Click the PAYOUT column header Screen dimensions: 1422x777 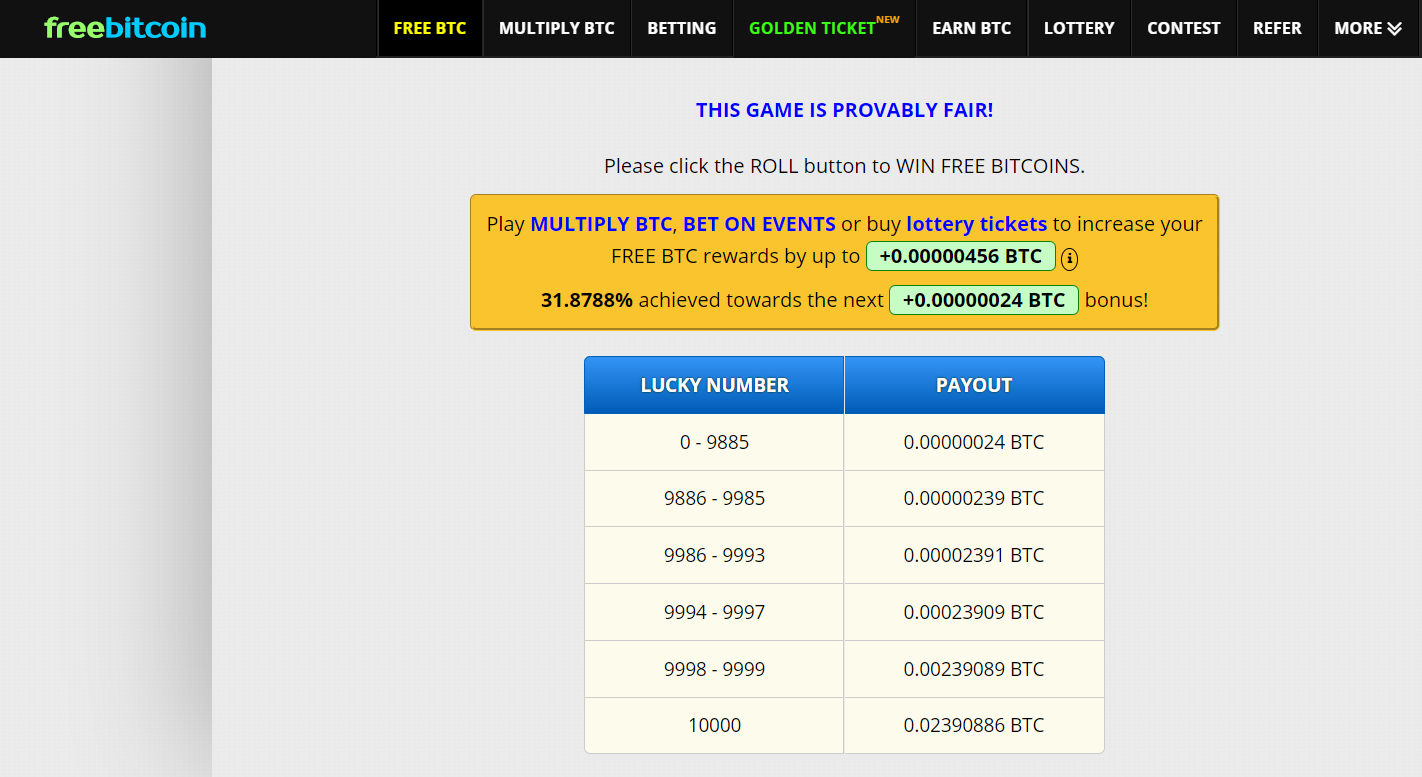coord(975,385)
